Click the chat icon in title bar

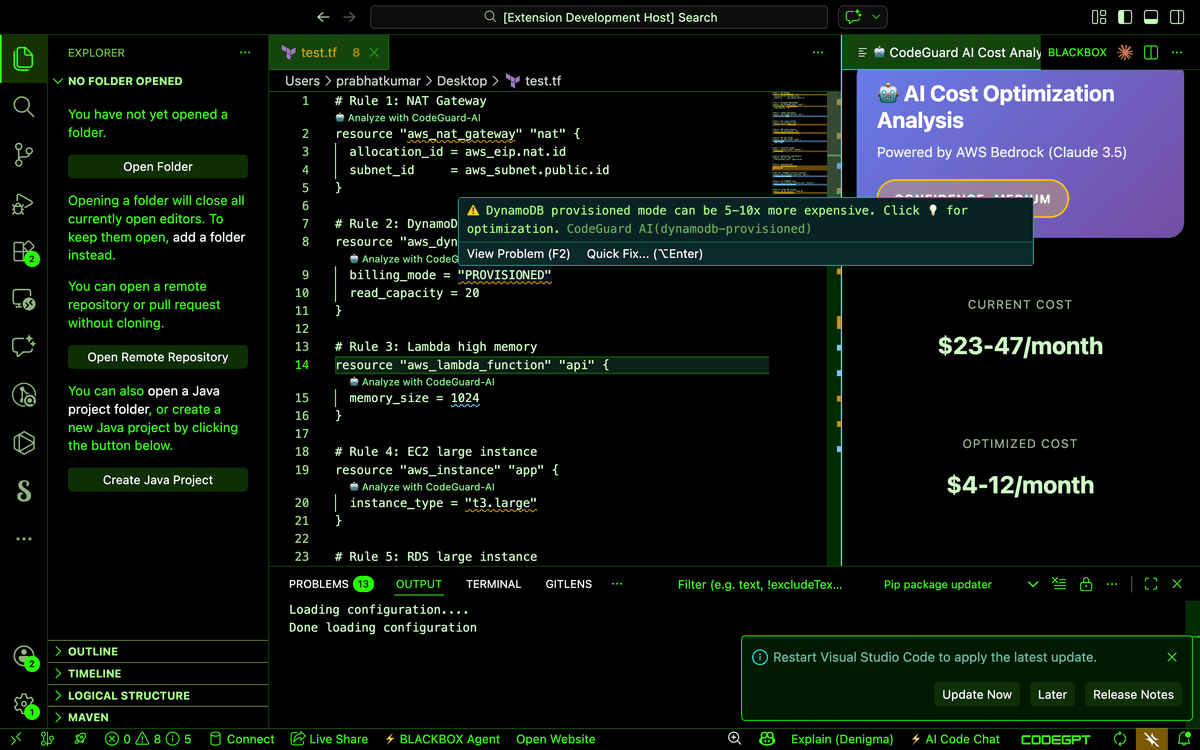tap(853, 17)
